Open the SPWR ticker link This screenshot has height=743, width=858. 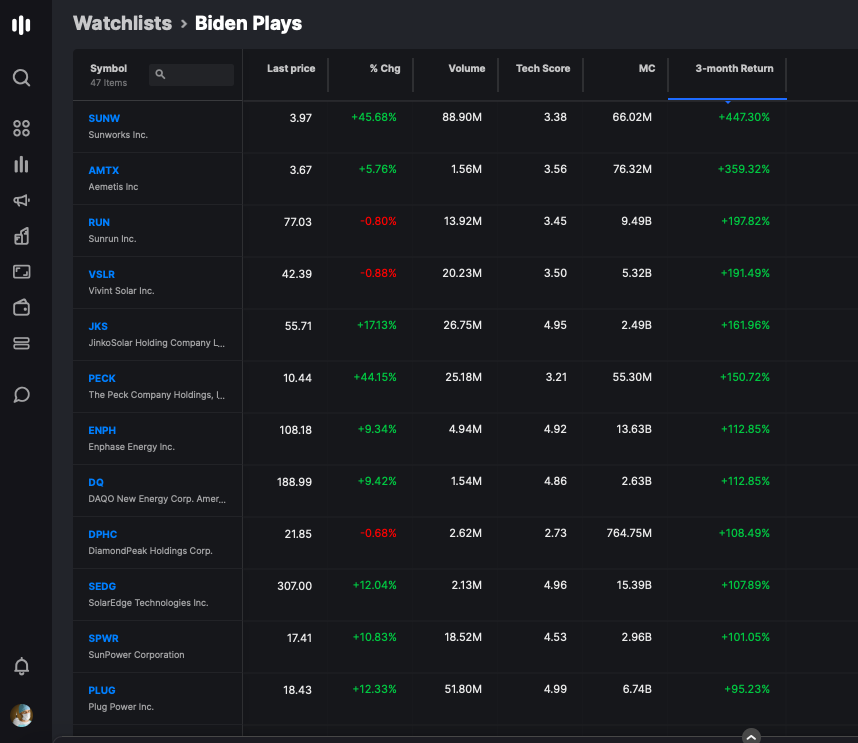103,638
